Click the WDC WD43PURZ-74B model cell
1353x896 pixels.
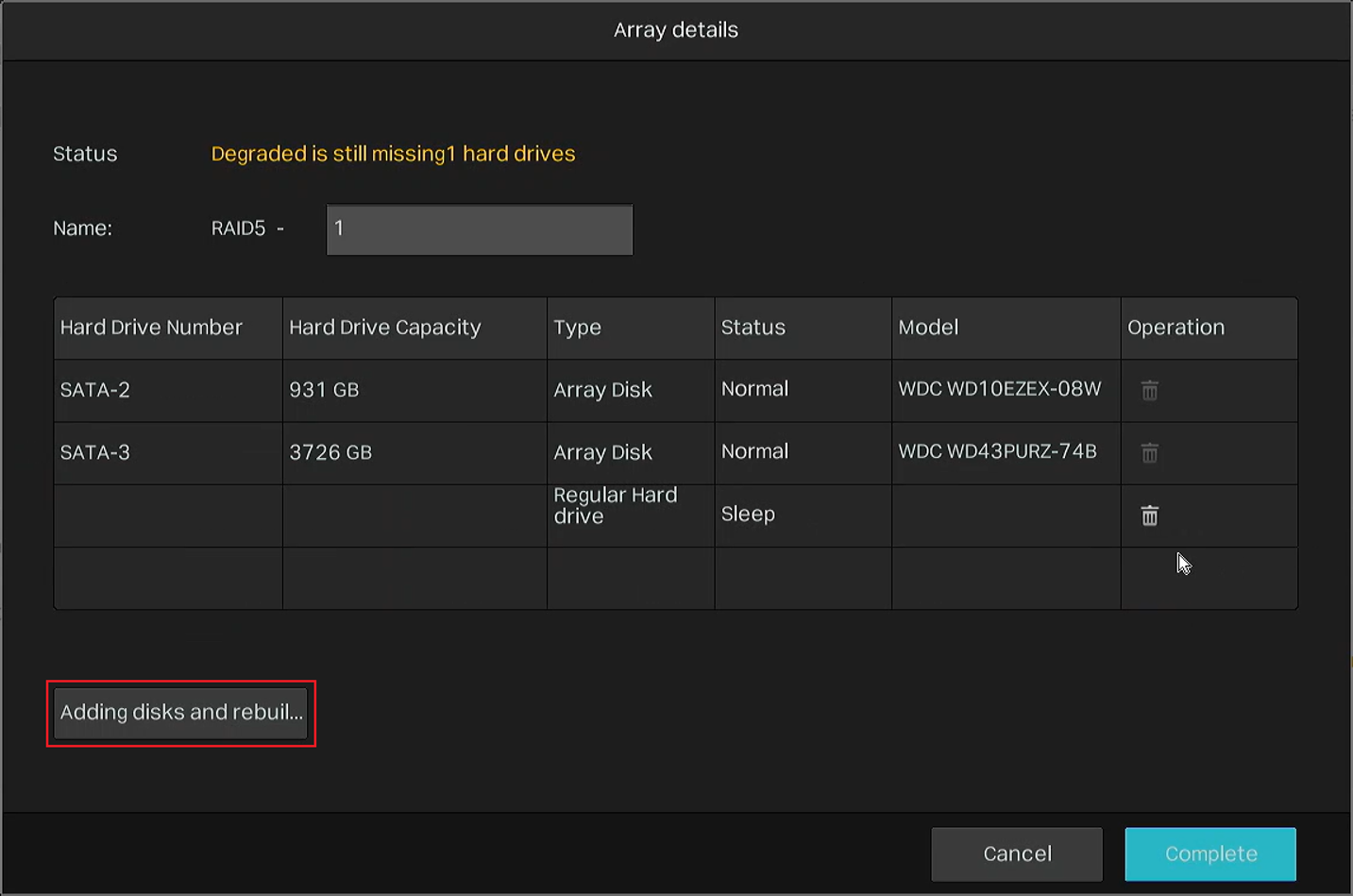pyautogui.click(x=1006, y=453)
